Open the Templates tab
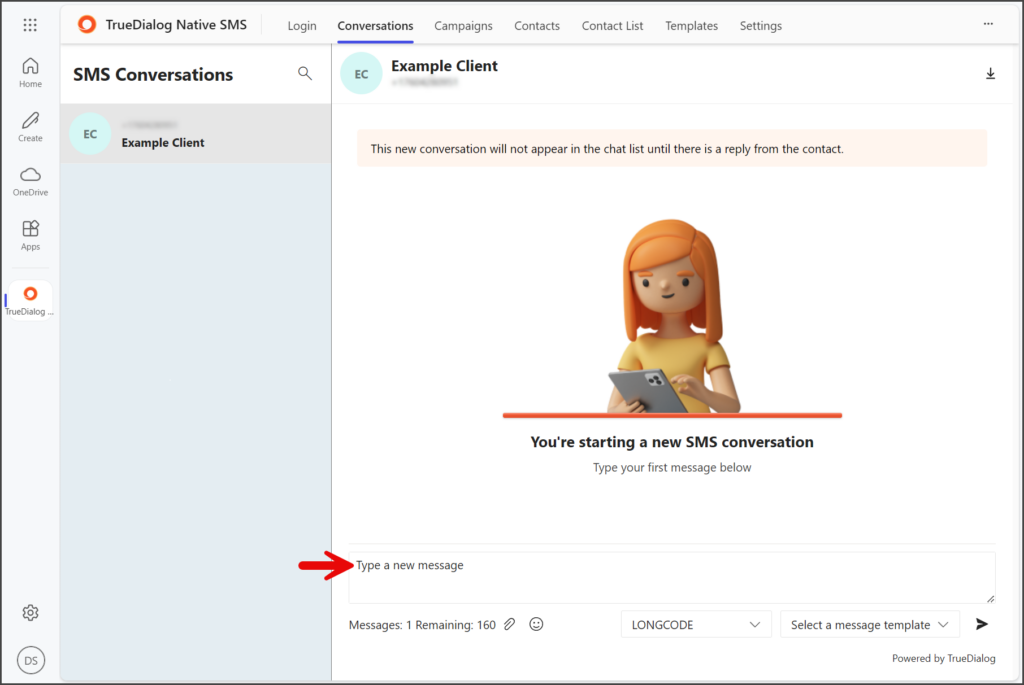This screenshot has height=685, width=1024. tap(692, 25)
